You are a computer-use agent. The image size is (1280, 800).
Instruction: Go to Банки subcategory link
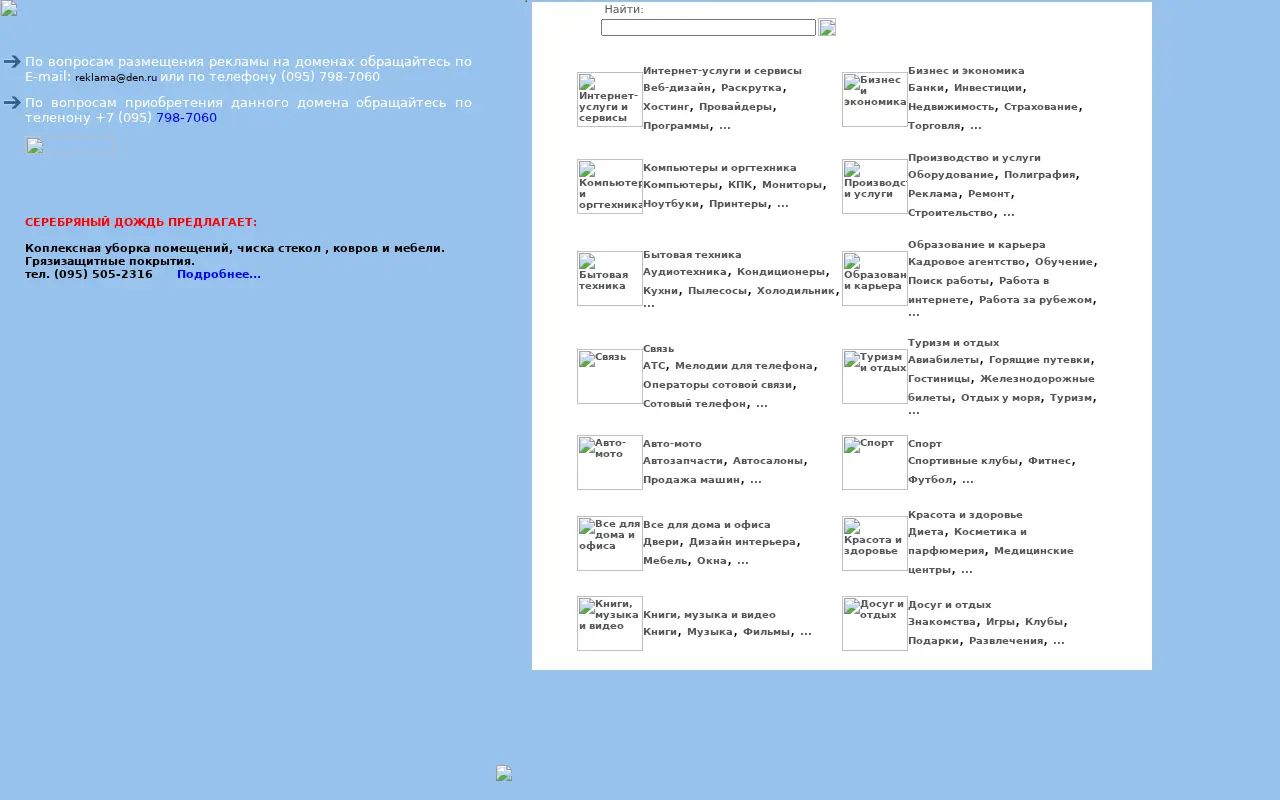925,88
